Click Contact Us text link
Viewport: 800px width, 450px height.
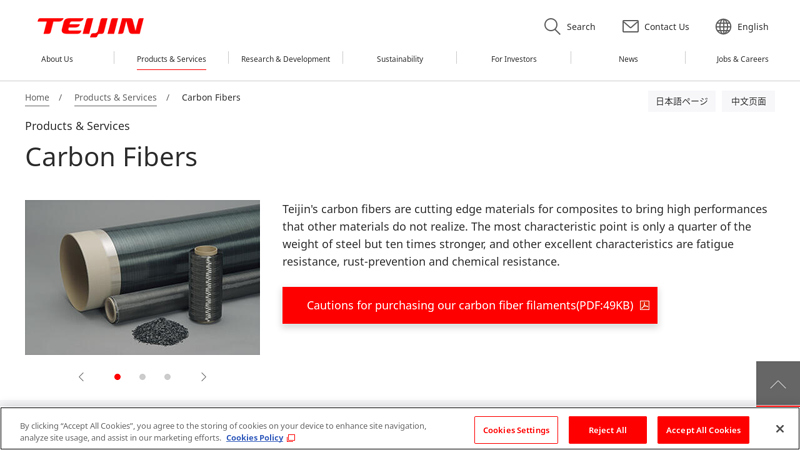pyautogui.click(x=666, y=27)
